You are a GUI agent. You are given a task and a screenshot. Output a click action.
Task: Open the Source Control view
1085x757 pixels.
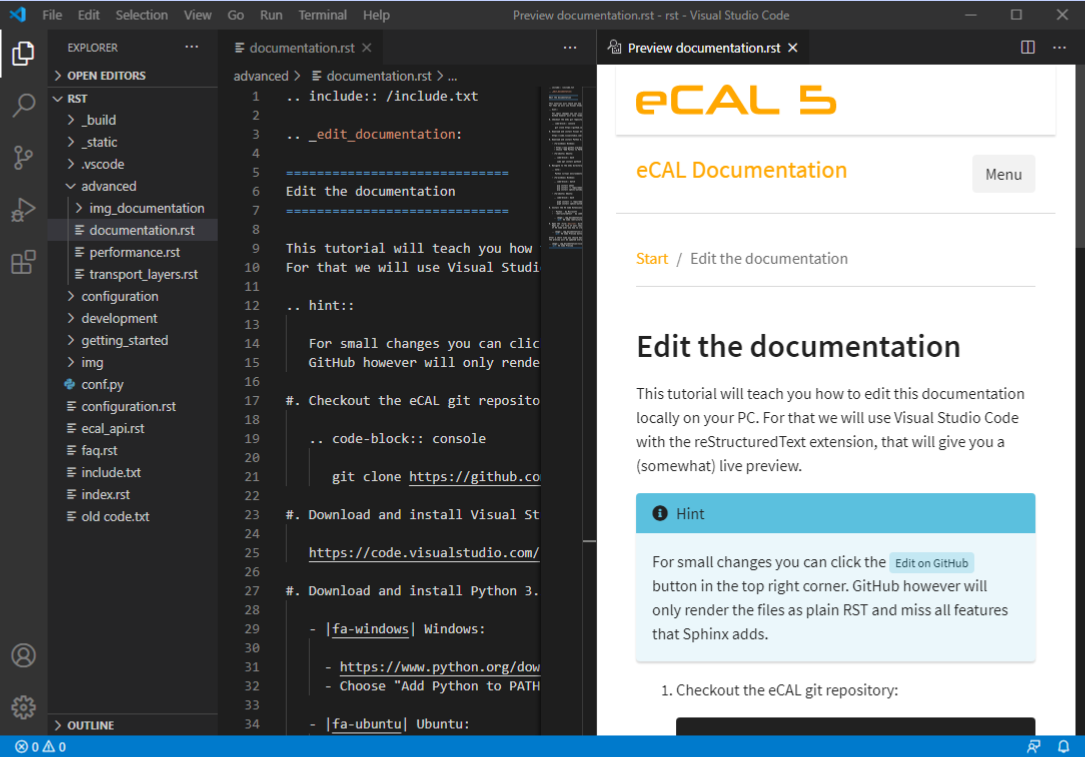click(24, 158)
